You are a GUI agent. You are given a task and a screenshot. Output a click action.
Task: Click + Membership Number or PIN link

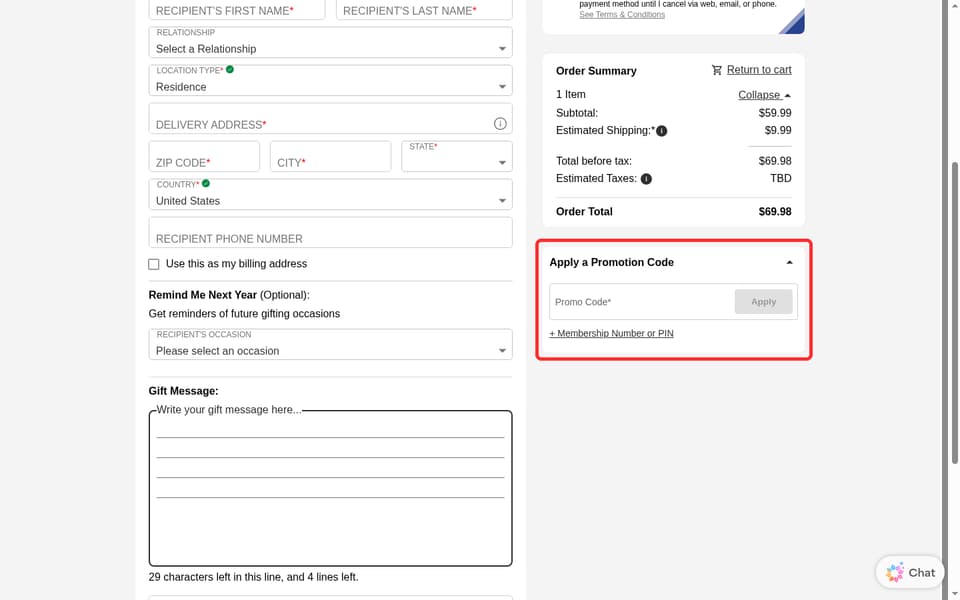point(611,333)
